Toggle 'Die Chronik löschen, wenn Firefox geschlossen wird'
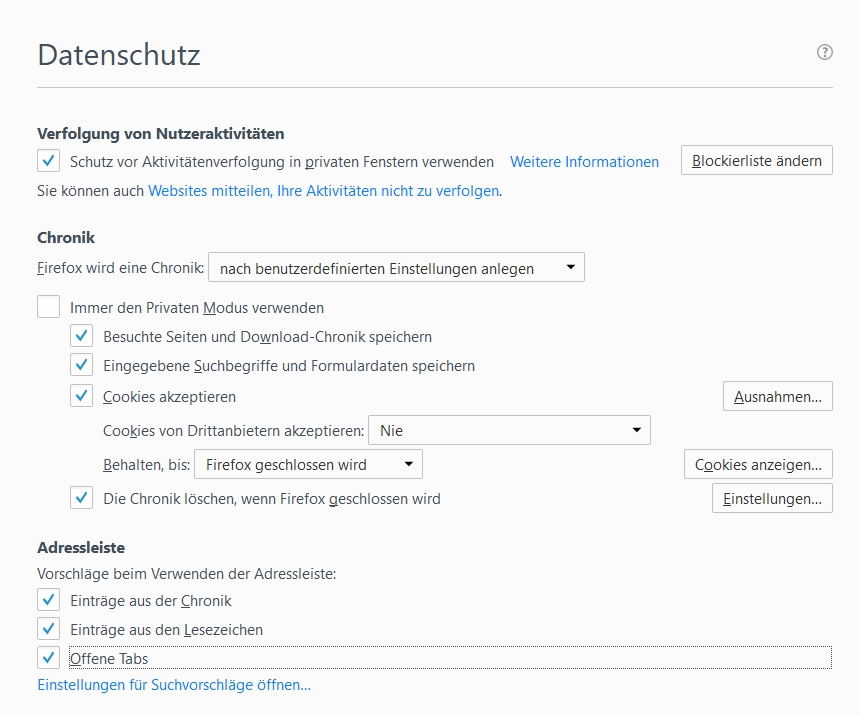Image resolution: width=860 pixels, height=715 pixels. pyautogui.click(x=82, y=498)
